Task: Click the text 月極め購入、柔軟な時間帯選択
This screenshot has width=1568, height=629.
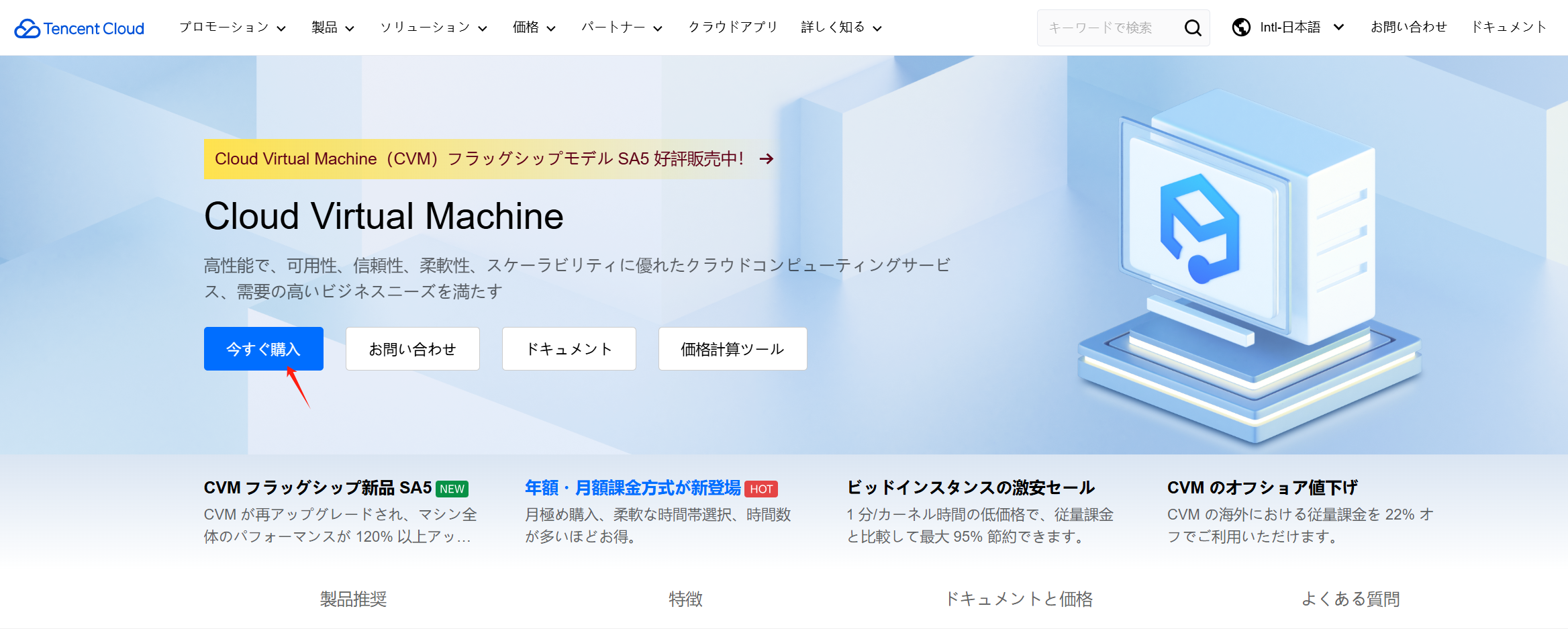Action: pyautogui.click(x=658, y=526)
